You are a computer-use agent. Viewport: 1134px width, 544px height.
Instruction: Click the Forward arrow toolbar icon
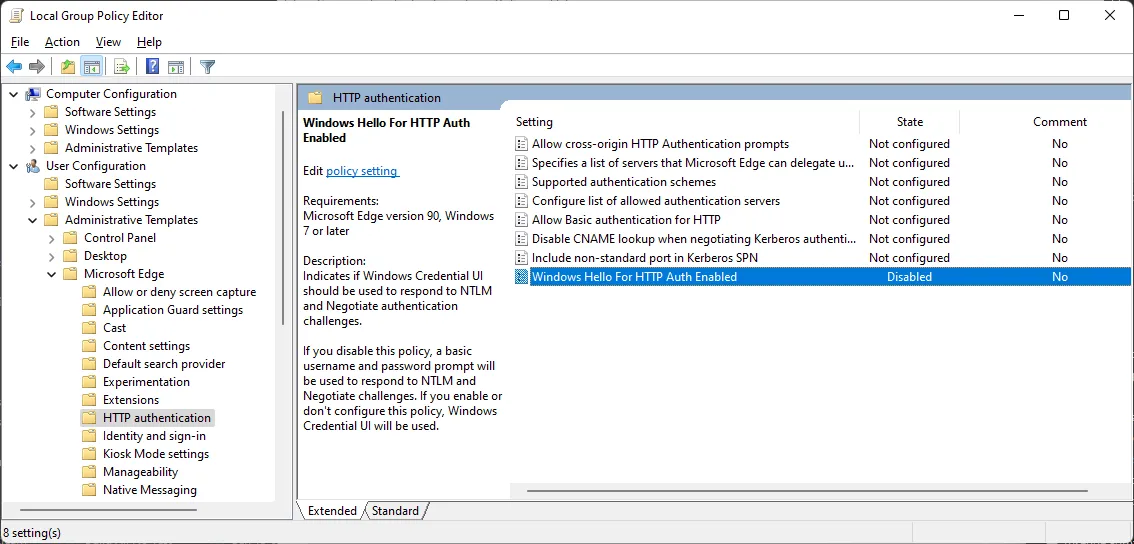coord(37,67)
